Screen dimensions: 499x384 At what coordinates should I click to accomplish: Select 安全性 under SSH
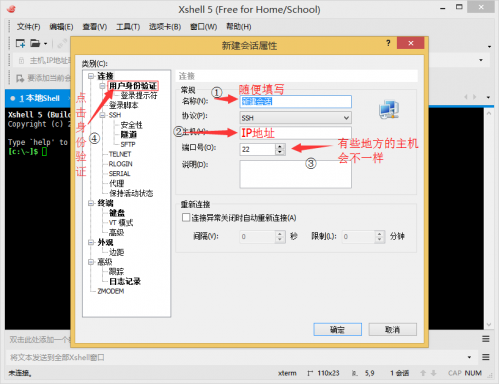[x=131, y=125]
